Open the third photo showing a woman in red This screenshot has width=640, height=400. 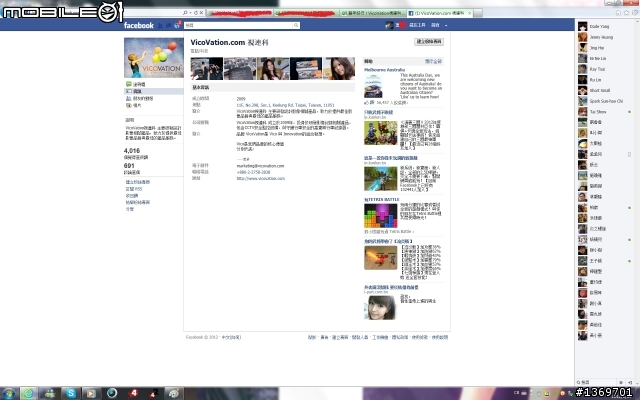273,69
